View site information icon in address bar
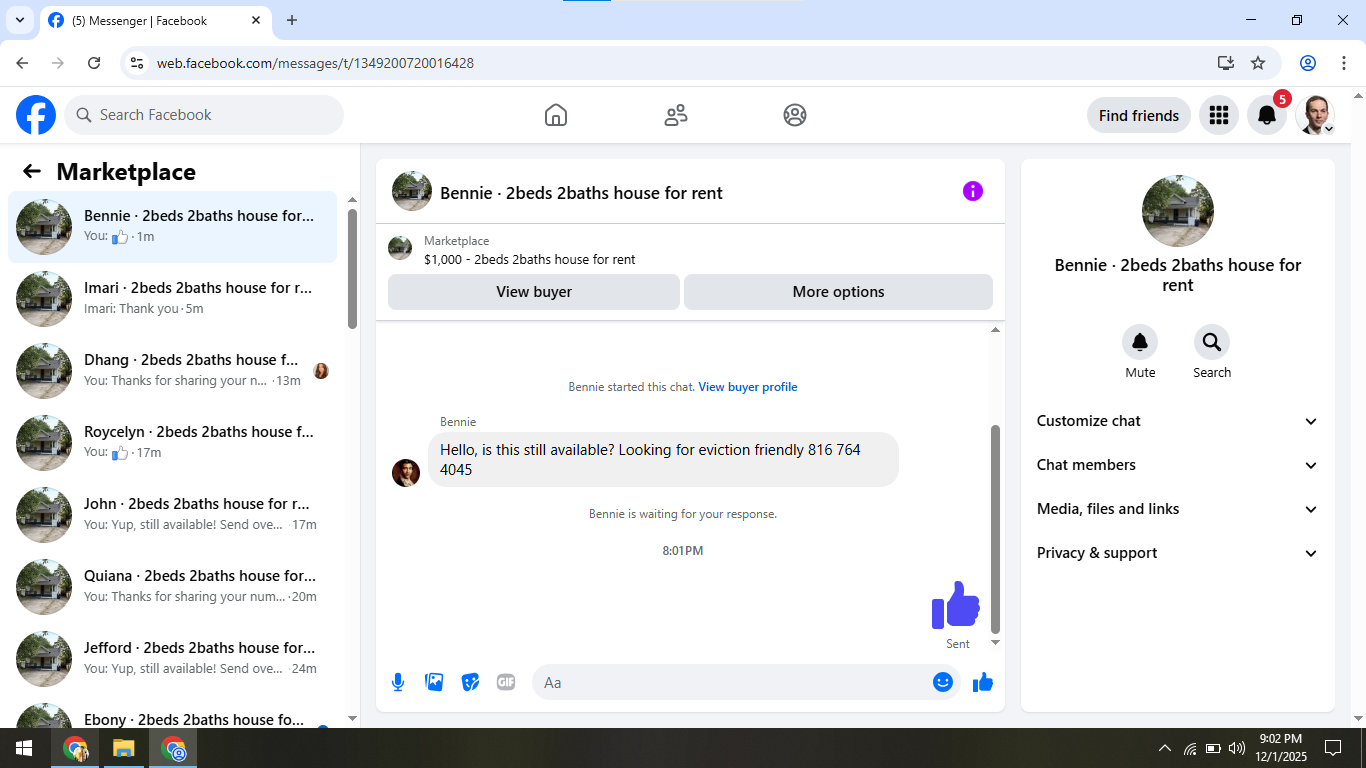The height and width of the screenshot is (768, 1366). point(138,63)
